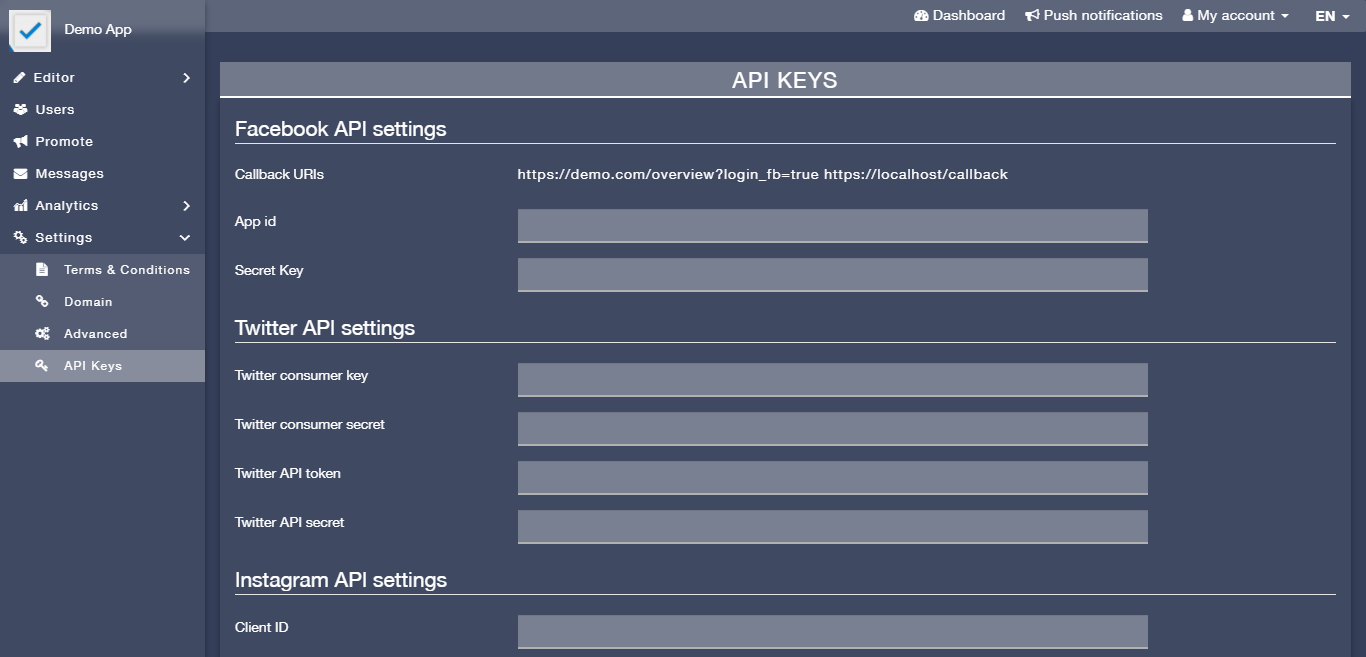
Task: Click the Client ID label
Action: coord(262,627)
